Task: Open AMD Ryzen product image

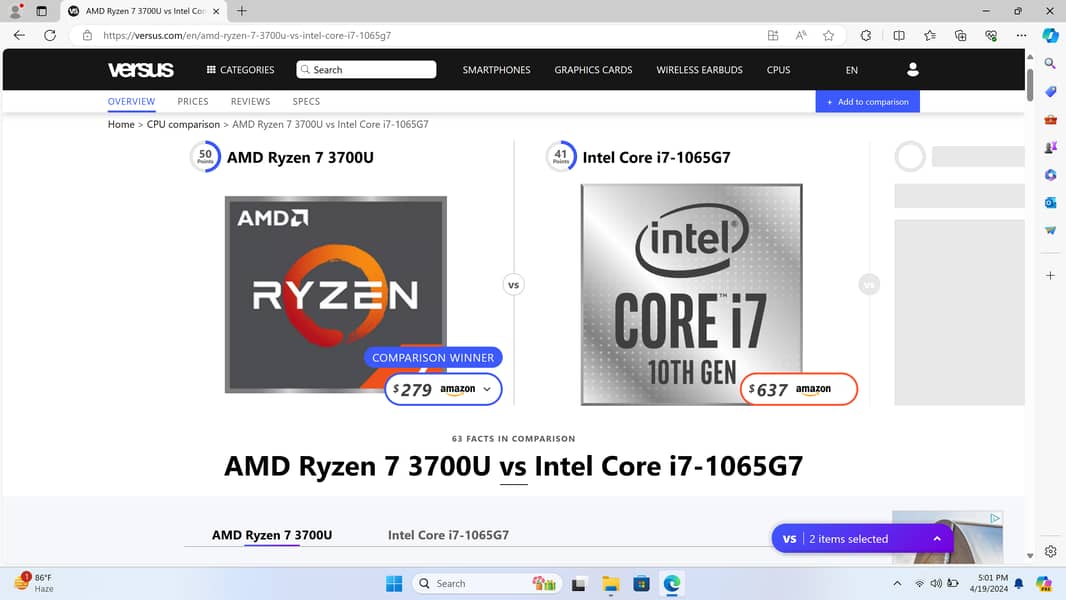Action: 336,294
